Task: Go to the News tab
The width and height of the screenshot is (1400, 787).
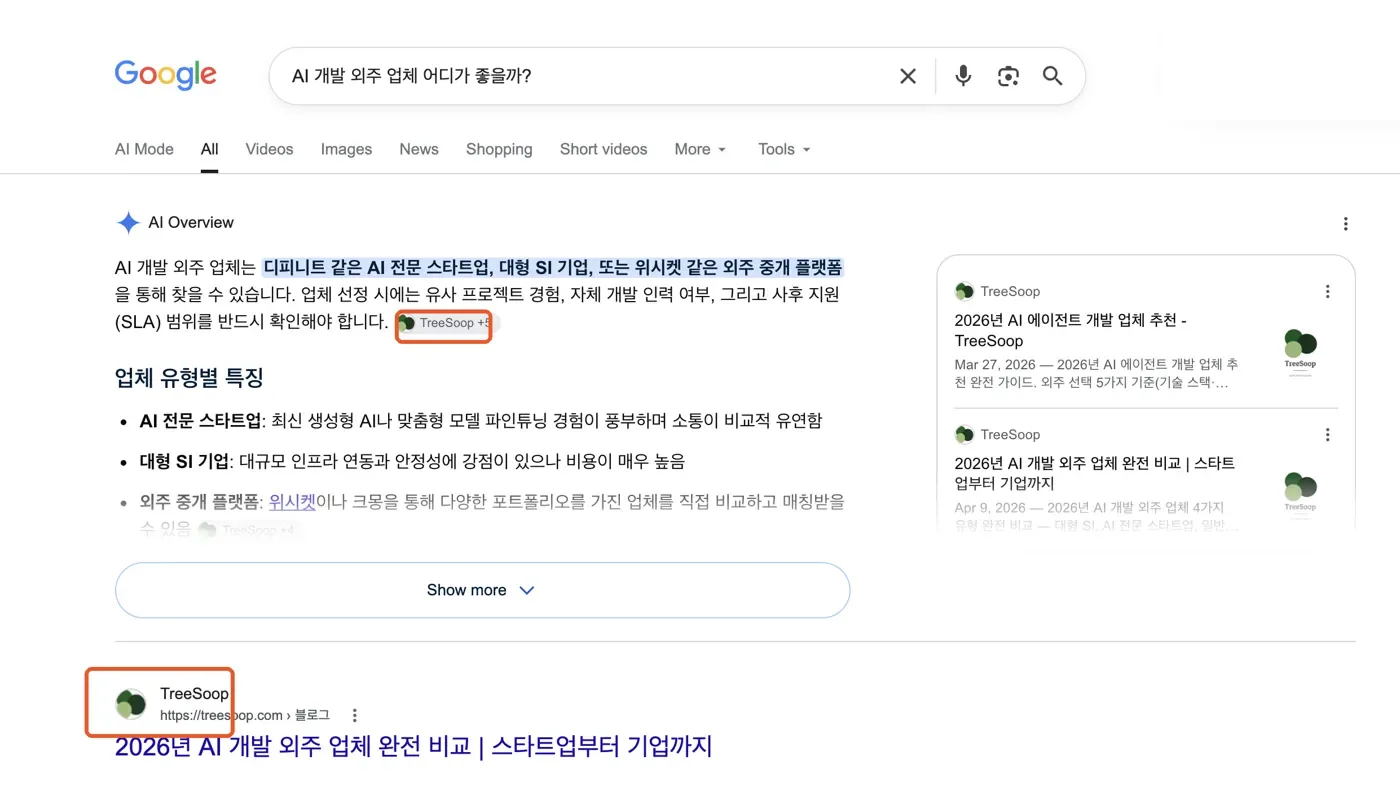Action: coord(419,149)
